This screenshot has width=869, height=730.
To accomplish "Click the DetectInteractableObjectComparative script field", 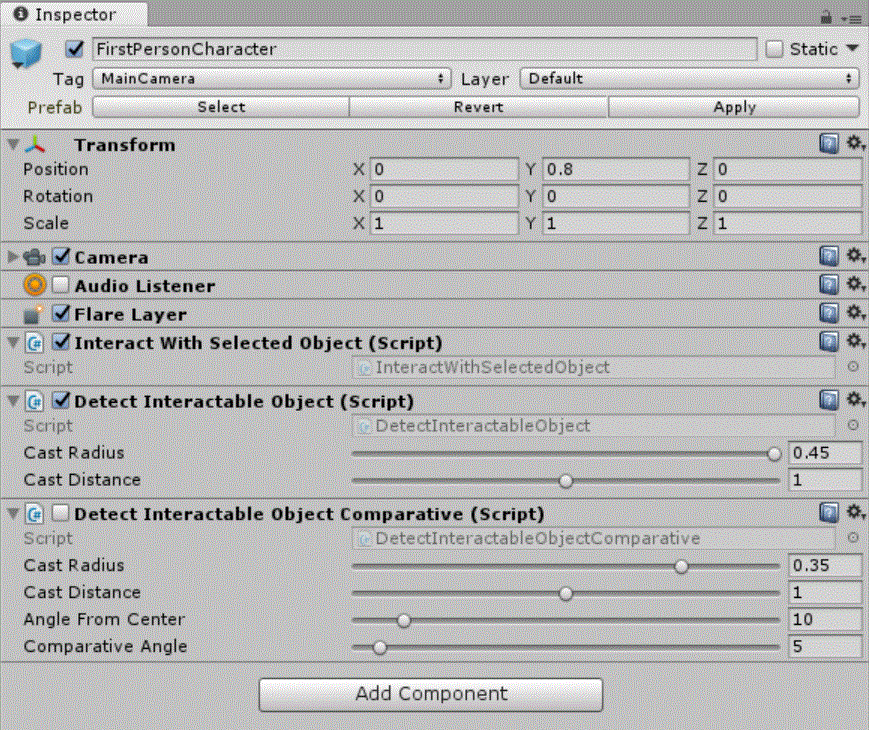I will tap(594, 538).
